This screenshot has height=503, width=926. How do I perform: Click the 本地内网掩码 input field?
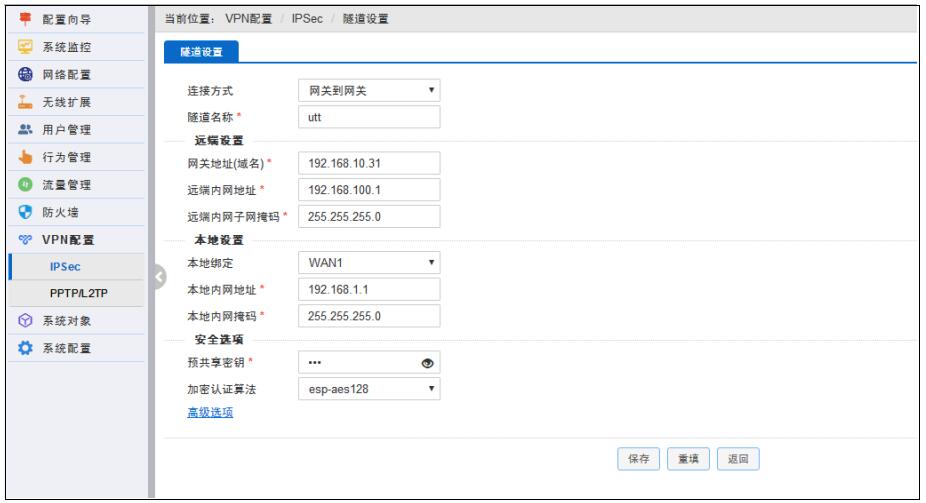tap(369, 316)
